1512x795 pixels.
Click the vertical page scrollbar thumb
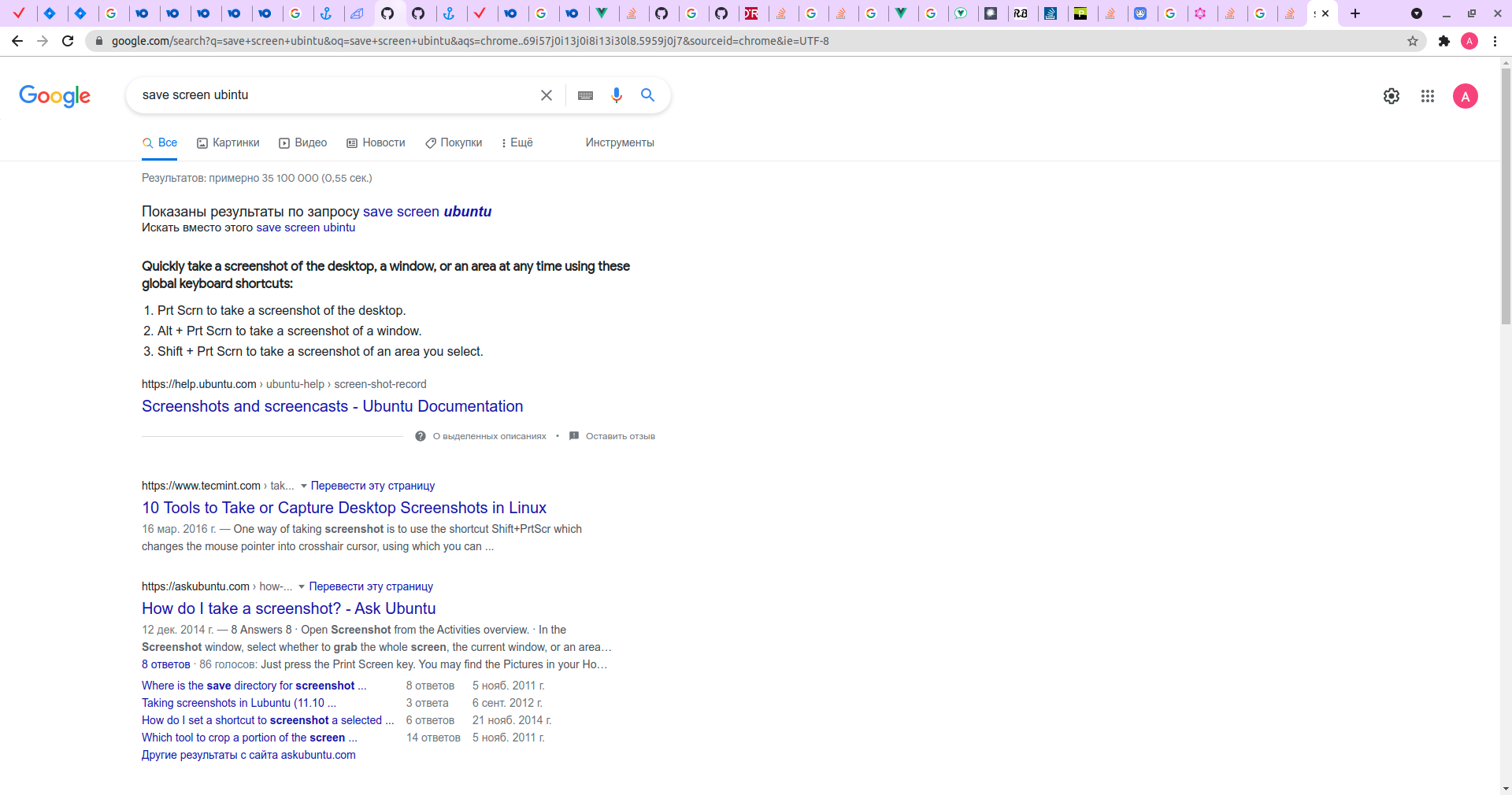click(x=1506, y=197)
